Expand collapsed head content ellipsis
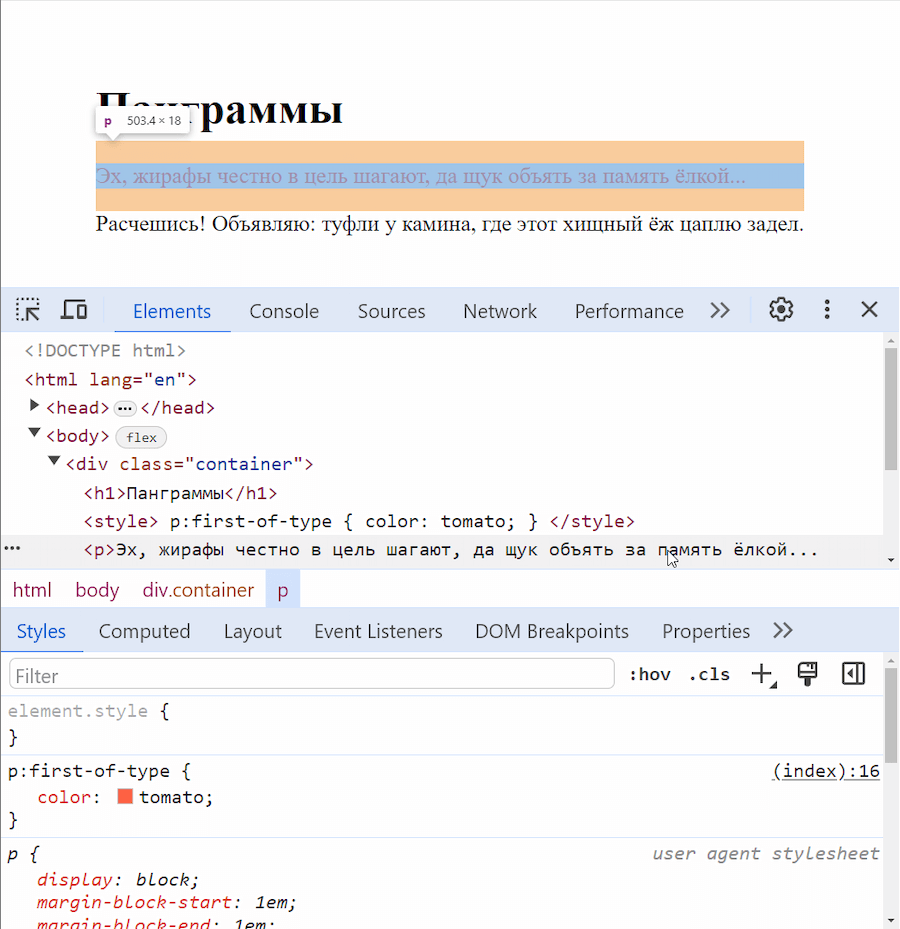 tap(124, 409)
